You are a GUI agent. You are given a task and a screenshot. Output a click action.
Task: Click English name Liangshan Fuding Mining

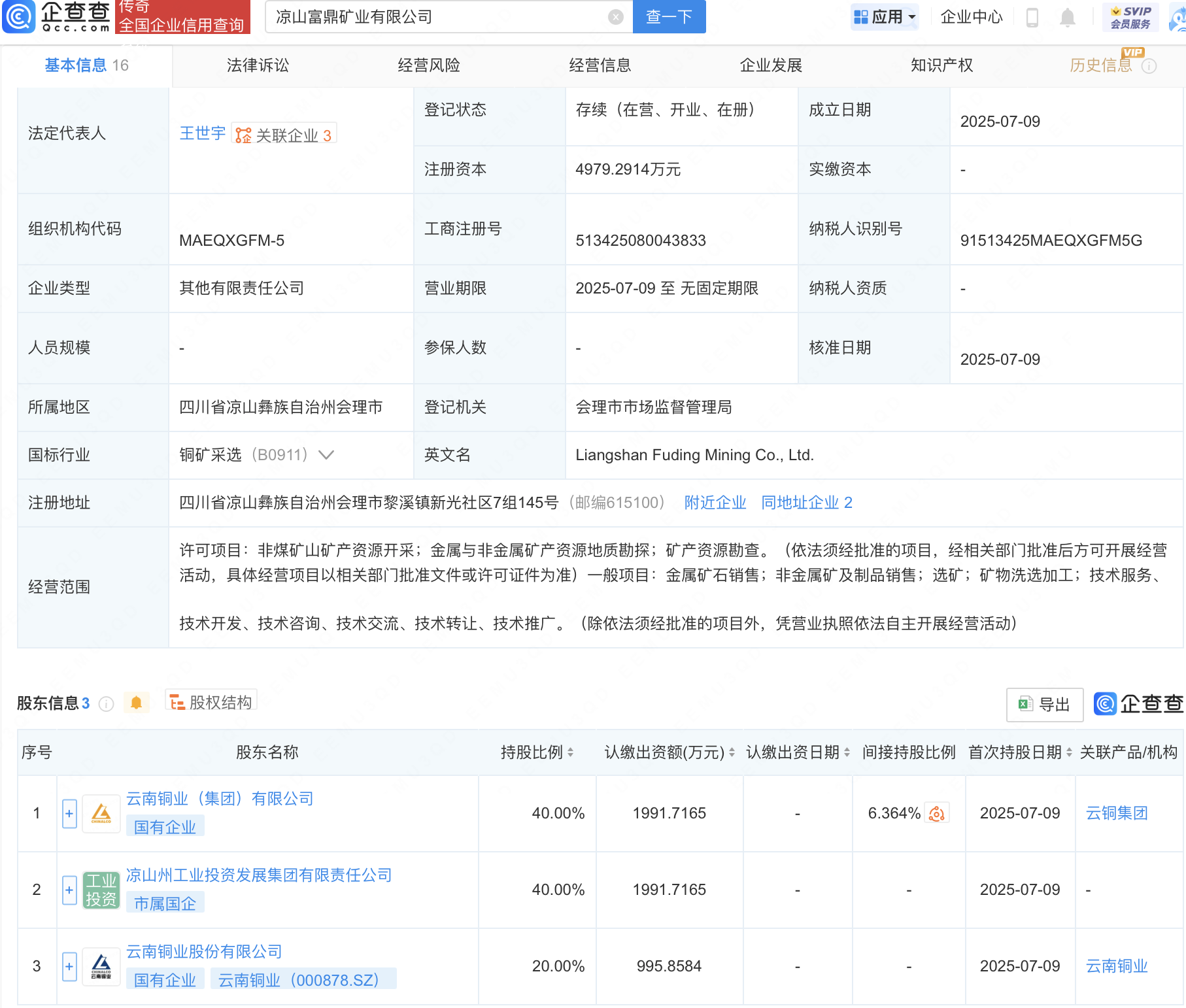(694, 455)
